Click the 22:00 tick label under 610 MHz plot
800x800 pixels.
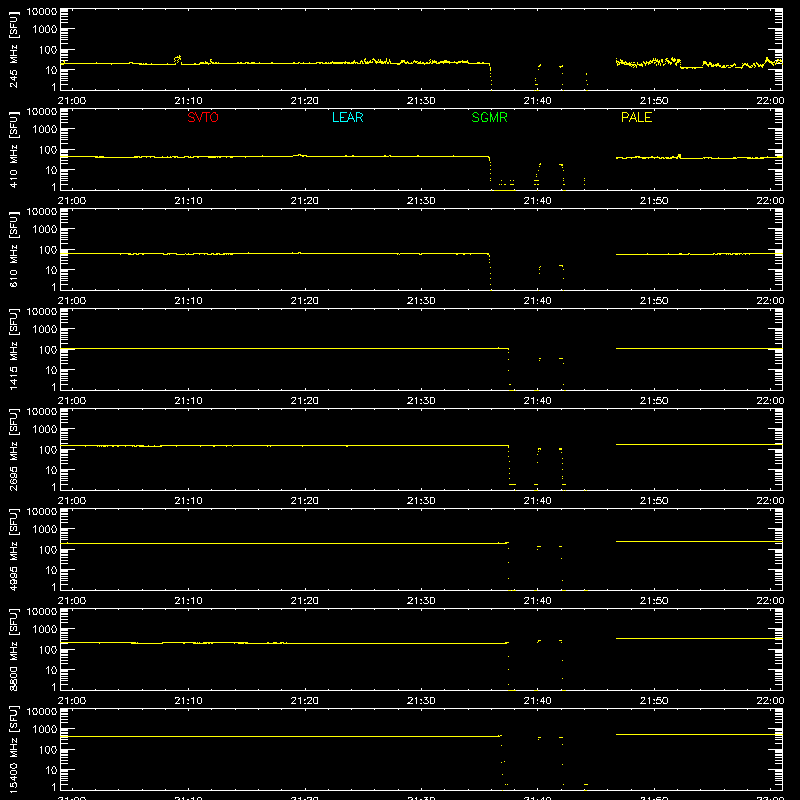770,301
